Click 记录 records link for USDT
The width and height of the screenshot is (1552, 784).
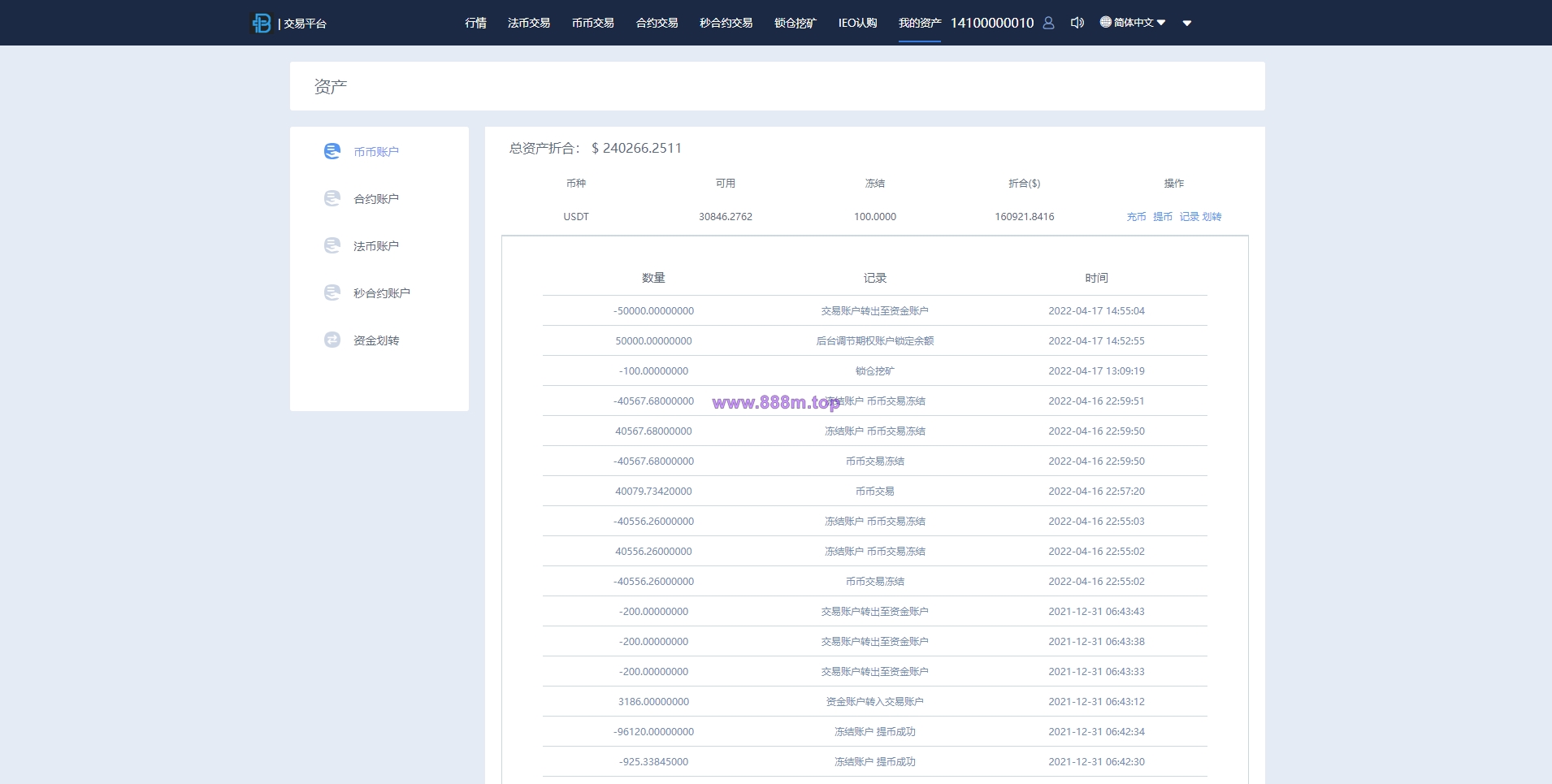tap(1189, 217)
